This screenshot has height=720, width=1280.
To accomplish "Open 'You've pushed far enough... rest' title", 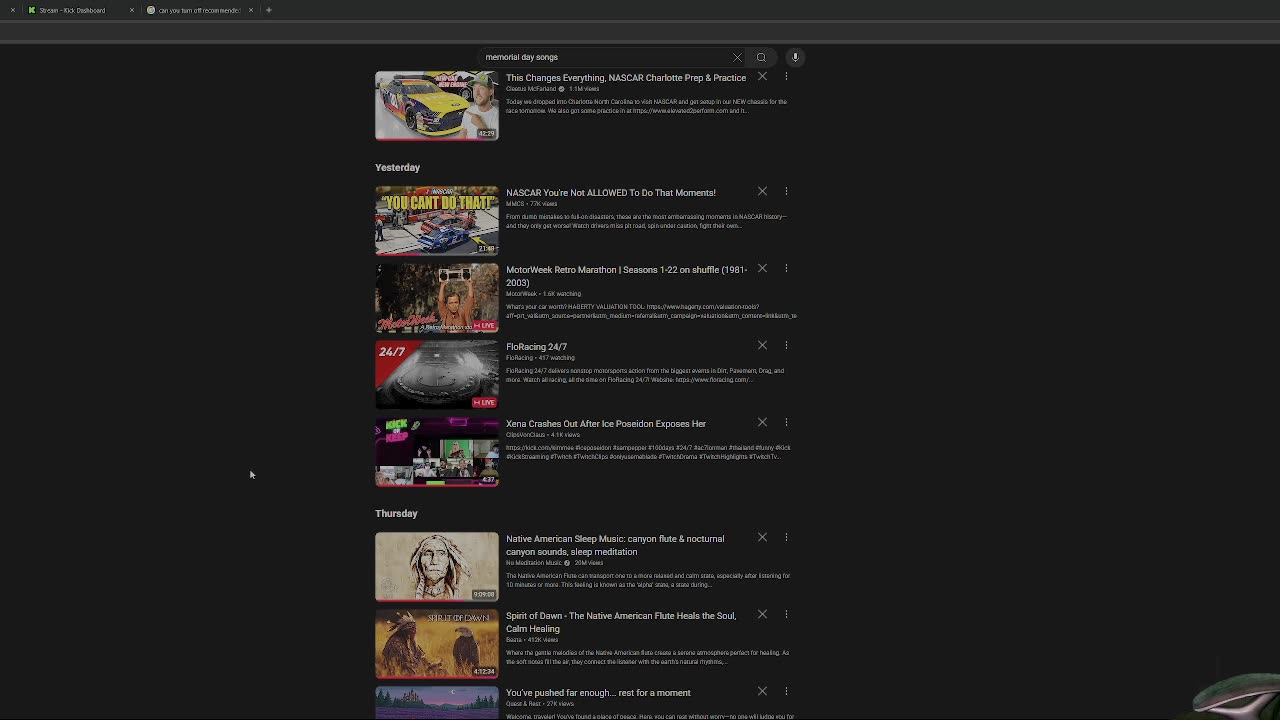I will 598,693.
